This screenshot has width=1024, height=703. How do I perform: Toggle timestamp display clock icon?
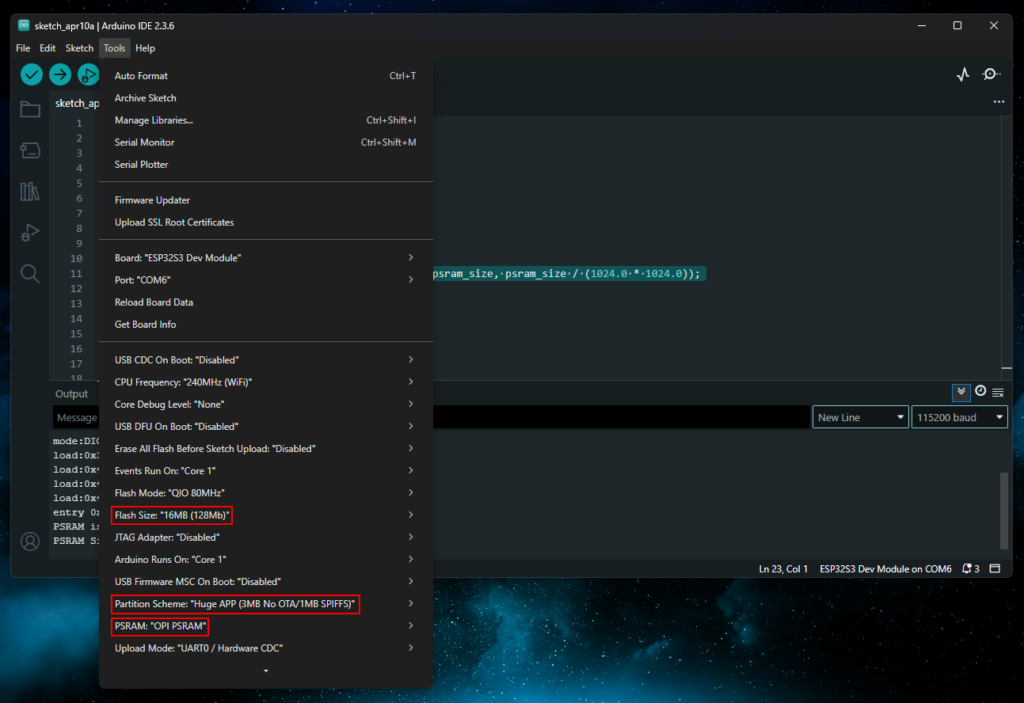click(980, 392)
